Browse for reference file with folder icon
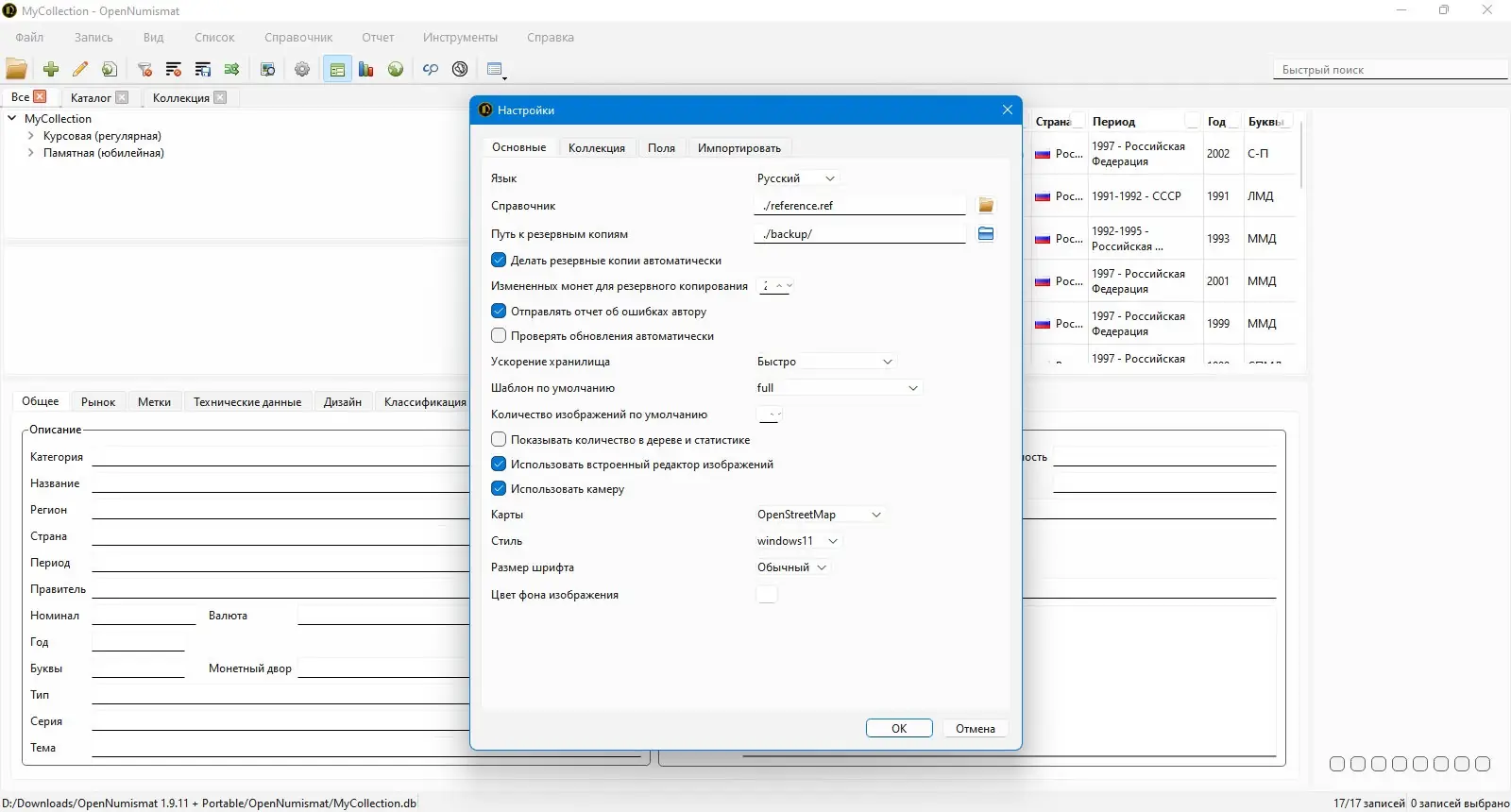 (x=986, y=206)
